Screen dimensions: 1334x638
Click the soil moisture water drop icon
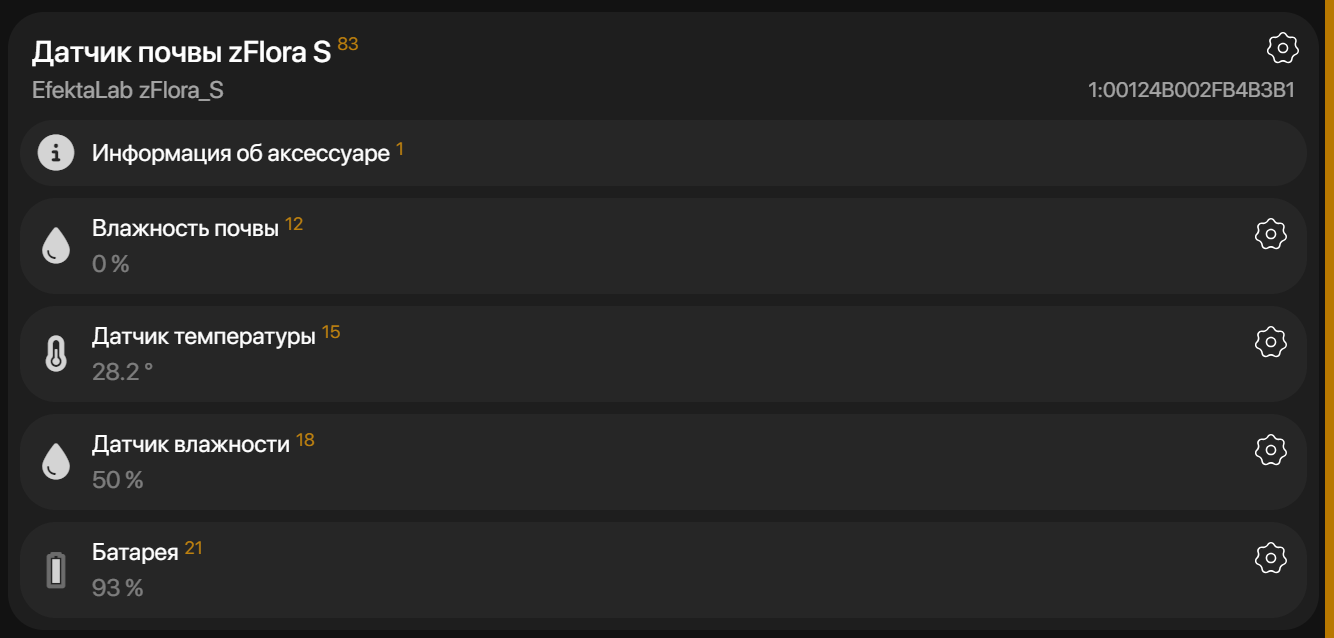point(56,246)
